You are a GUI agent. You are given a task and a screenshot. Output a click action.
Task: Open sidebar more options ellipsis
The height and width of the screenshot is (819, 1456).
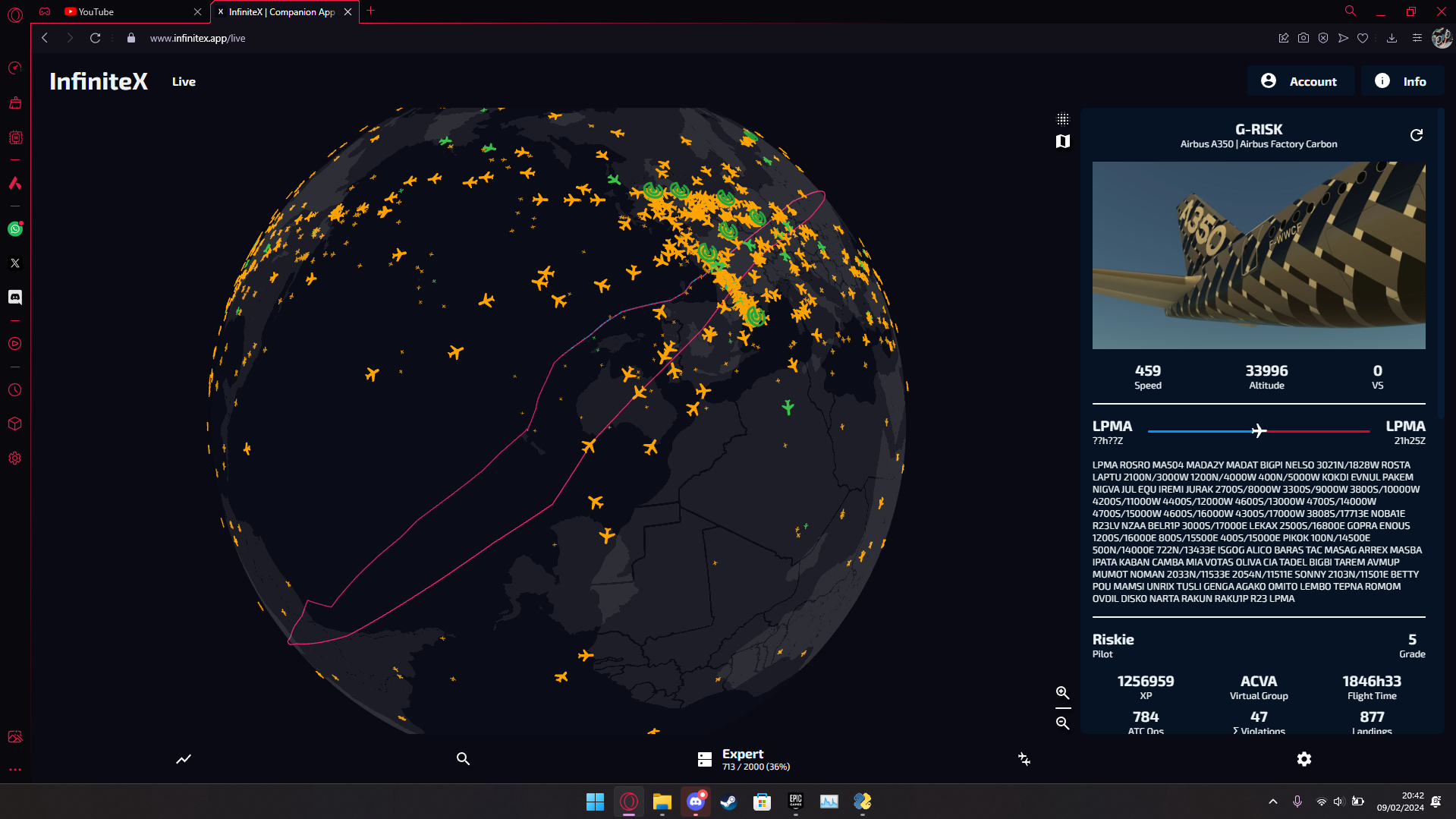(15, 770)
